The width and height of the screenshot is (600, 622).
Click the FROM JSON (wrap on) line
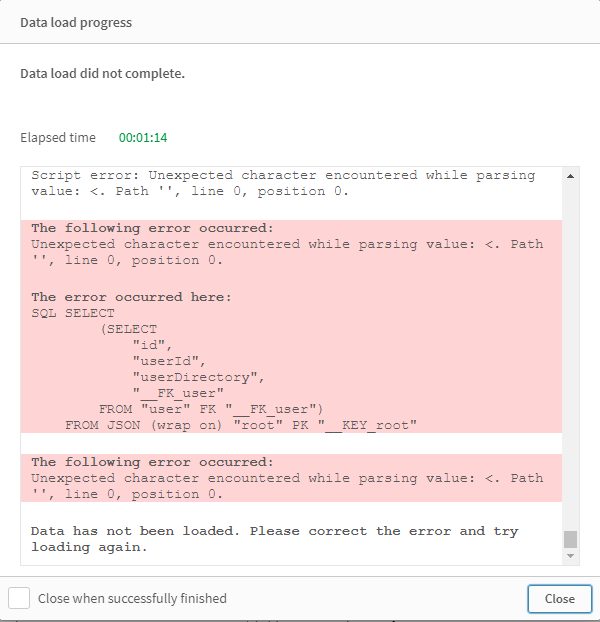click(240, 425)
